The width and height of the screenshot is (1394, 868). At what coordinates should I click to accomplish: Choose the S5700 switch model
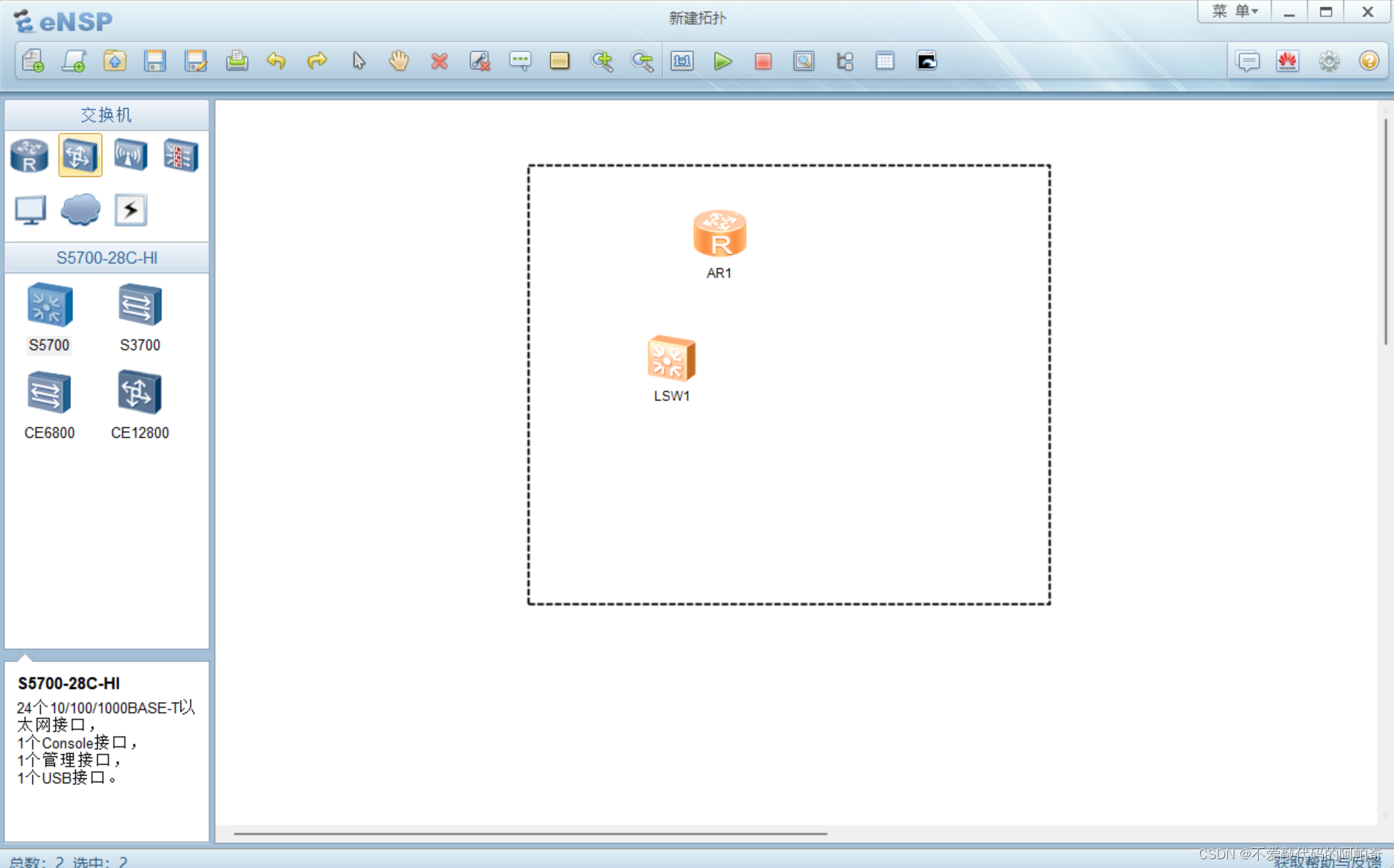tap(49, 317)
